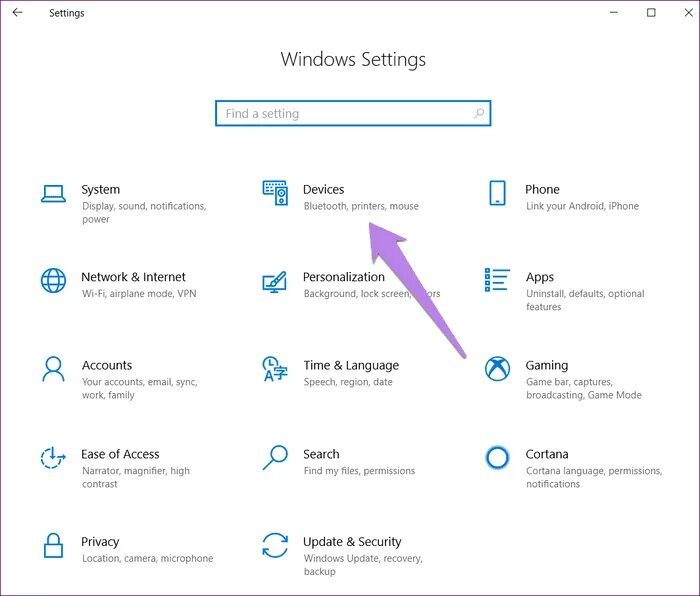The image size is (700, 596).
Task: Click 'Link your Android, iPhone' description
Action: click(582, 206)
